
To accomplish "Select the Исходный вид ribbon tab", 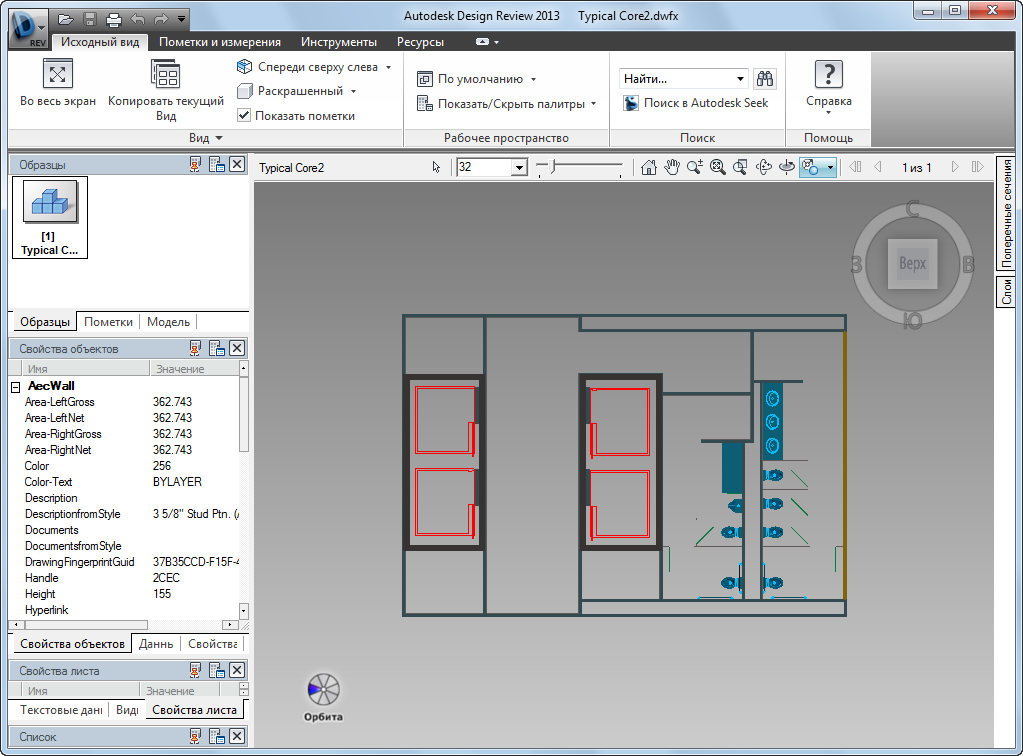I will point(100,42).
